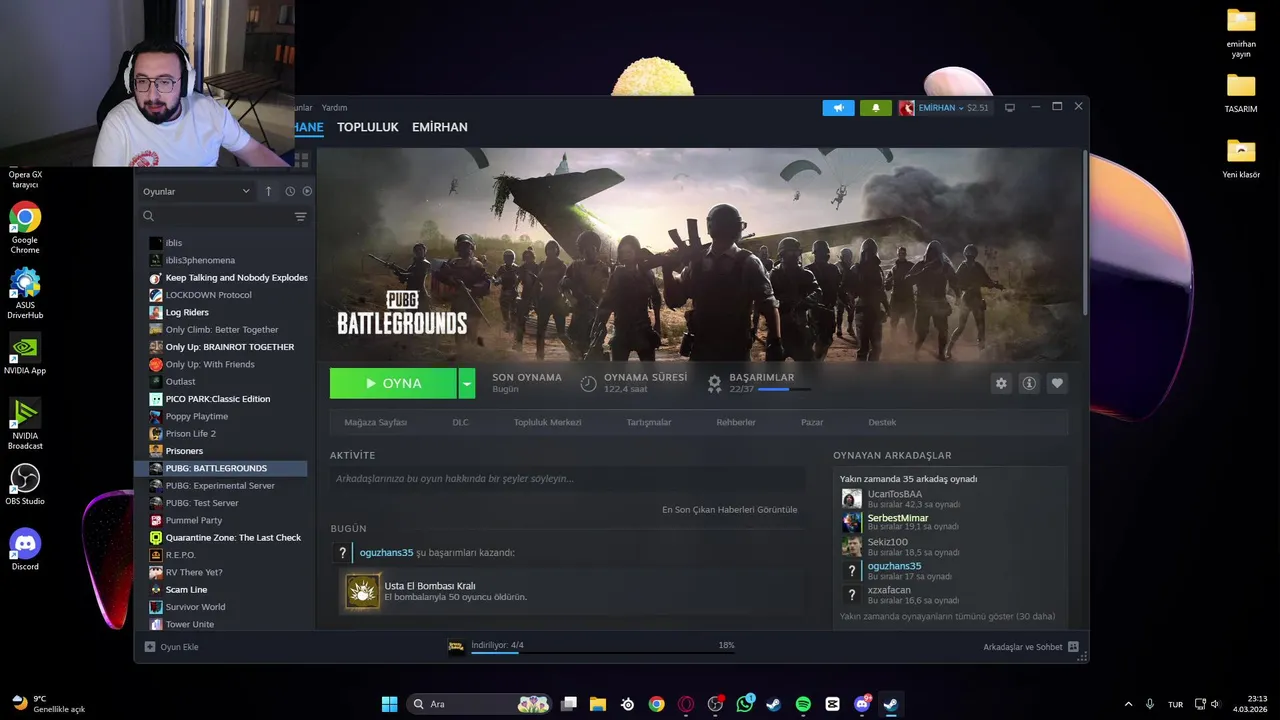Select Poppy Playtime in the library
The width and height of the screenshot is (1280, 720).
point(197,416)
